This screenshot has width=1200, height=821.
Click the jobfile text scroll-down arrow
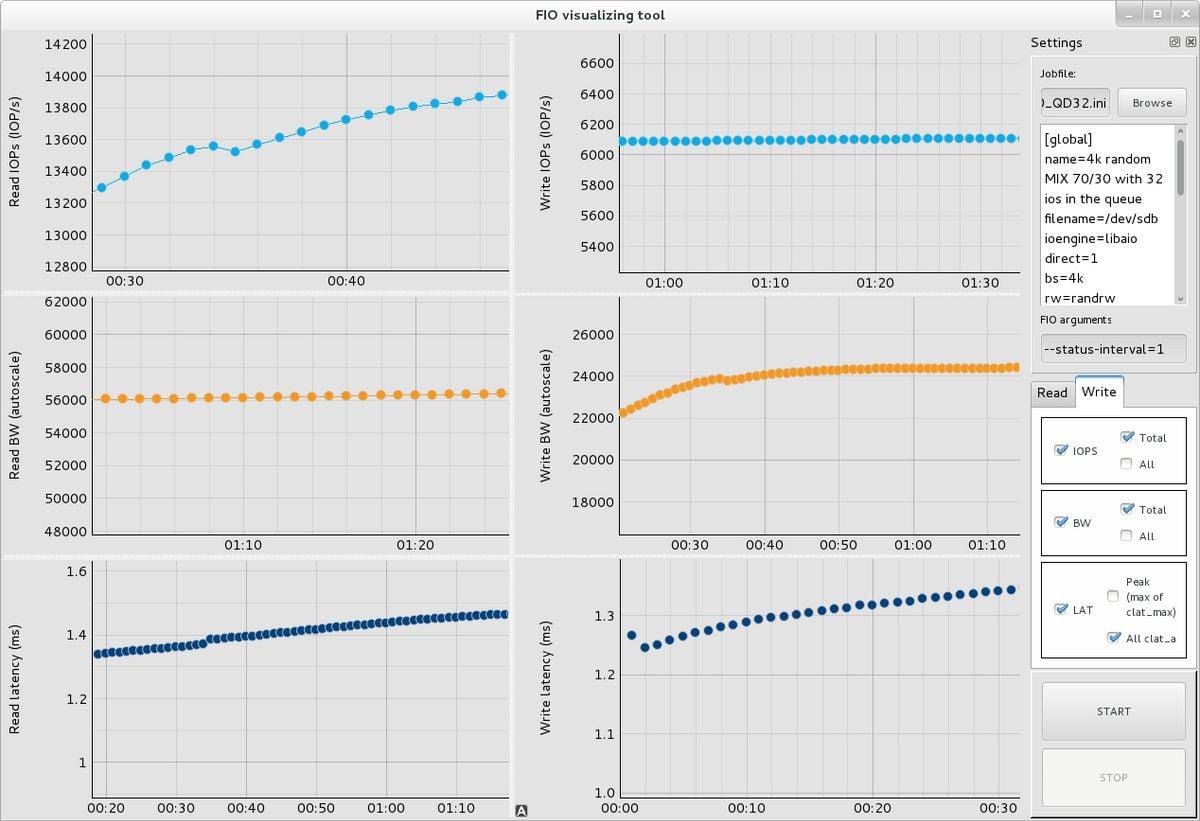coord(1180,299)
